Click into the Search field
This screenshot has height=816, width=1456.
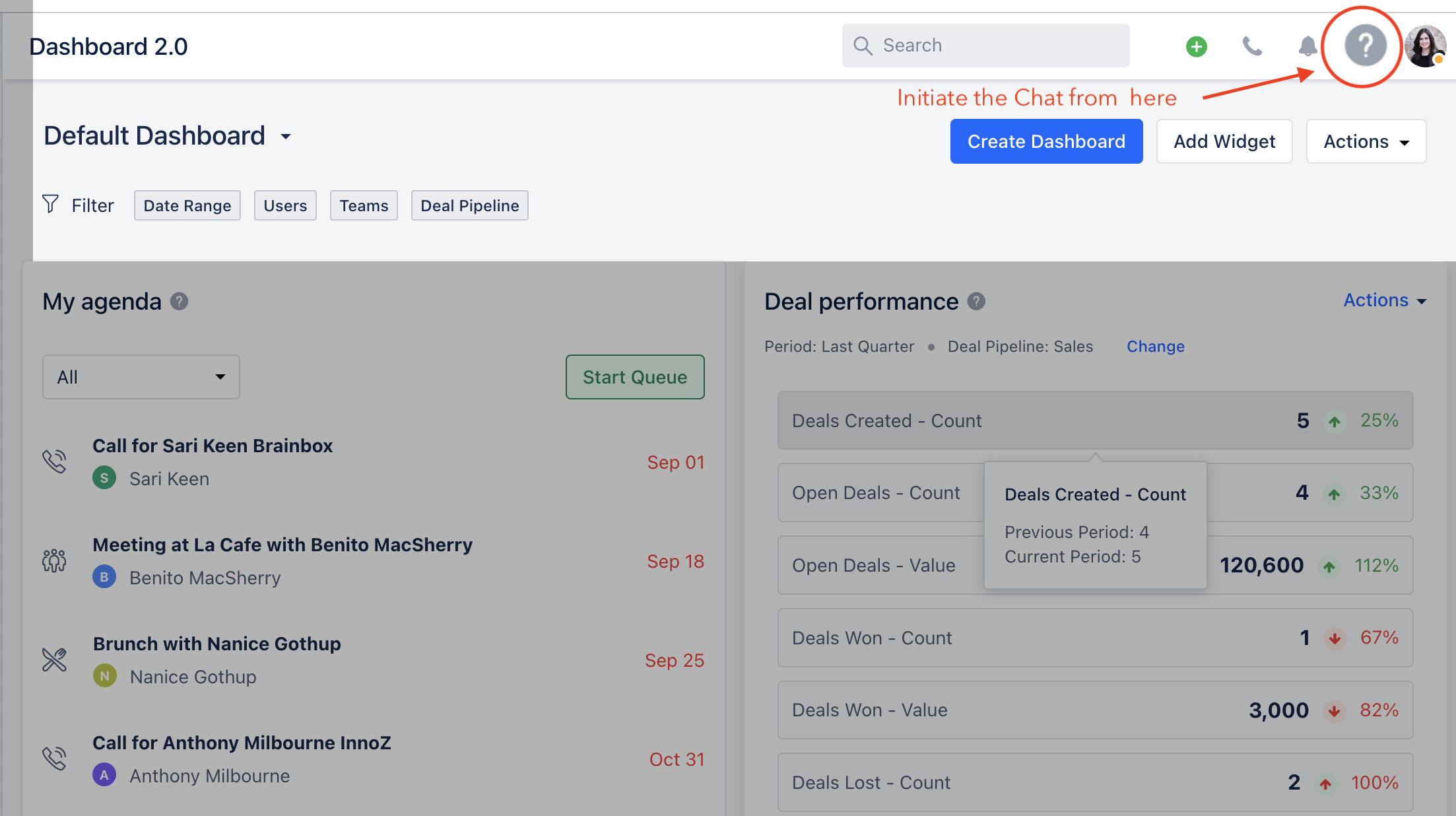(x=985, y=46)
